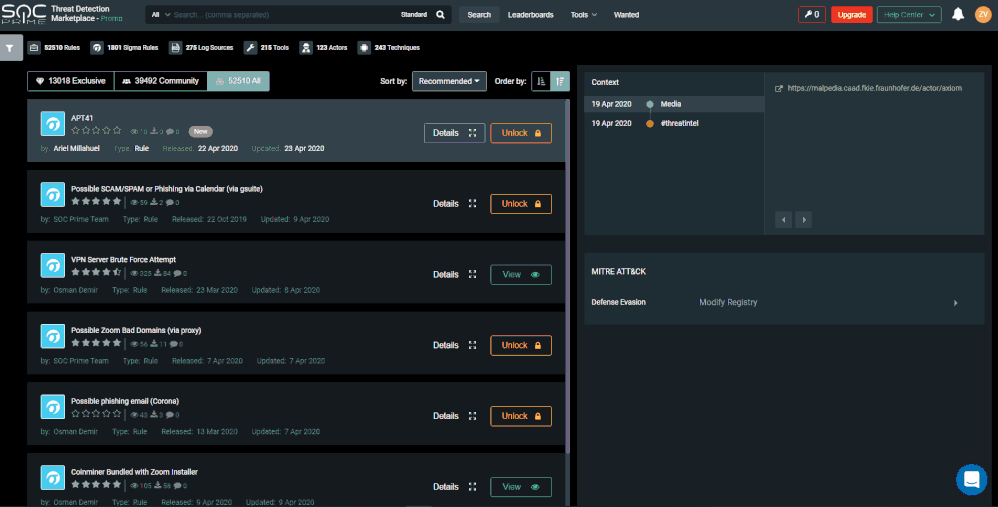The height and width of the screenshot is (507, 998).
Task: Click the Upgrade button
Action: 852,15
